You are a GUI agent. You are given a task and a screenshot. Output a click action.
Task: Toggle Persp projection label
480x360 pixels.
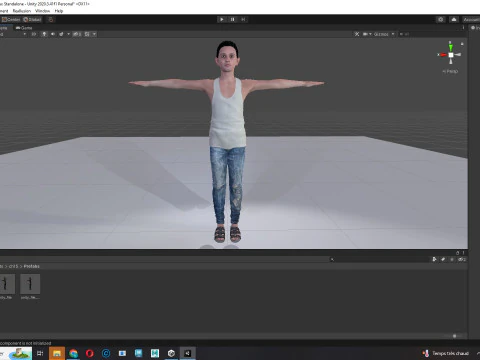click(x=450, y=71)
